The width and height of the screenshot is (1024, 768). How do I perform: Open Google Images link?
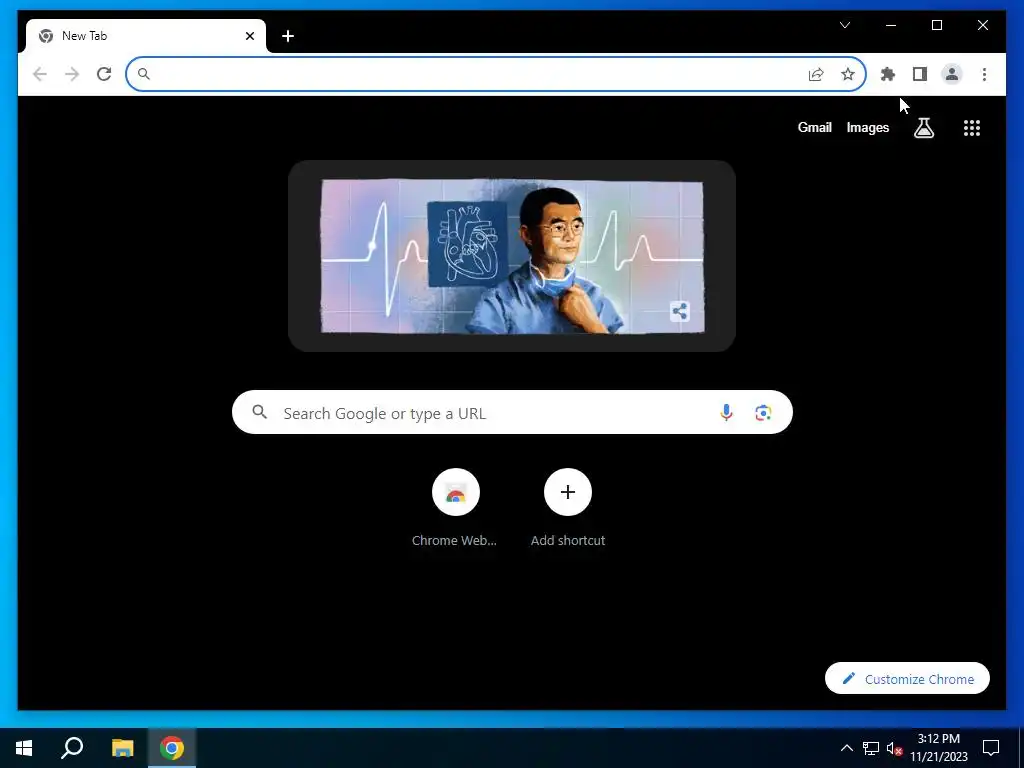coord(867,128)
